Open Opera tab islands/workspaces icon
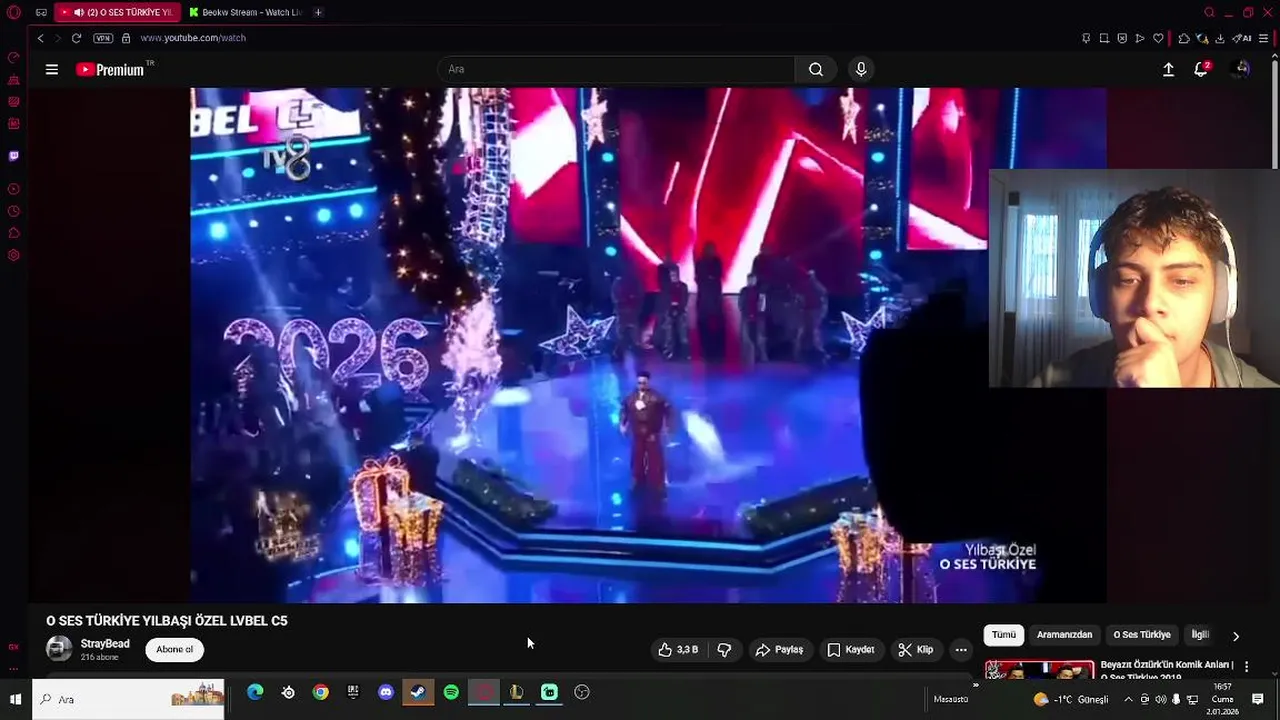1280x720 pixels. click(41, 12)
